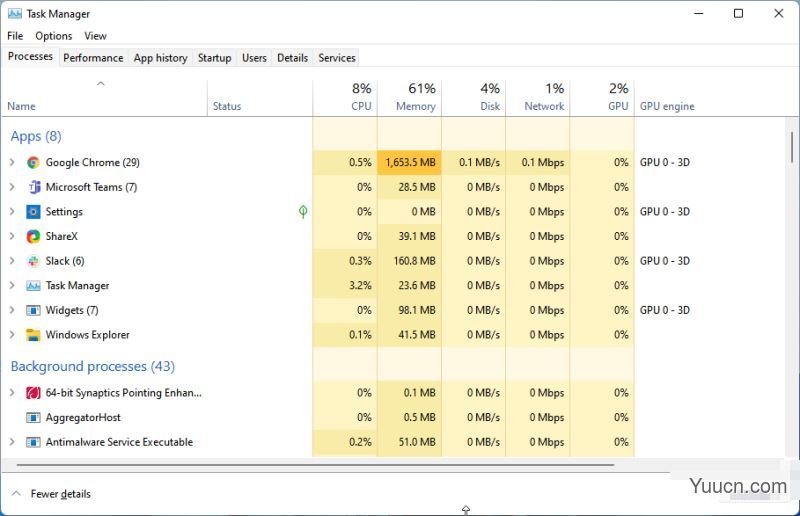Screen dimensions: 800x516
Task: Click the AggregatorHost process icon
Action: (x=33, y=417)
